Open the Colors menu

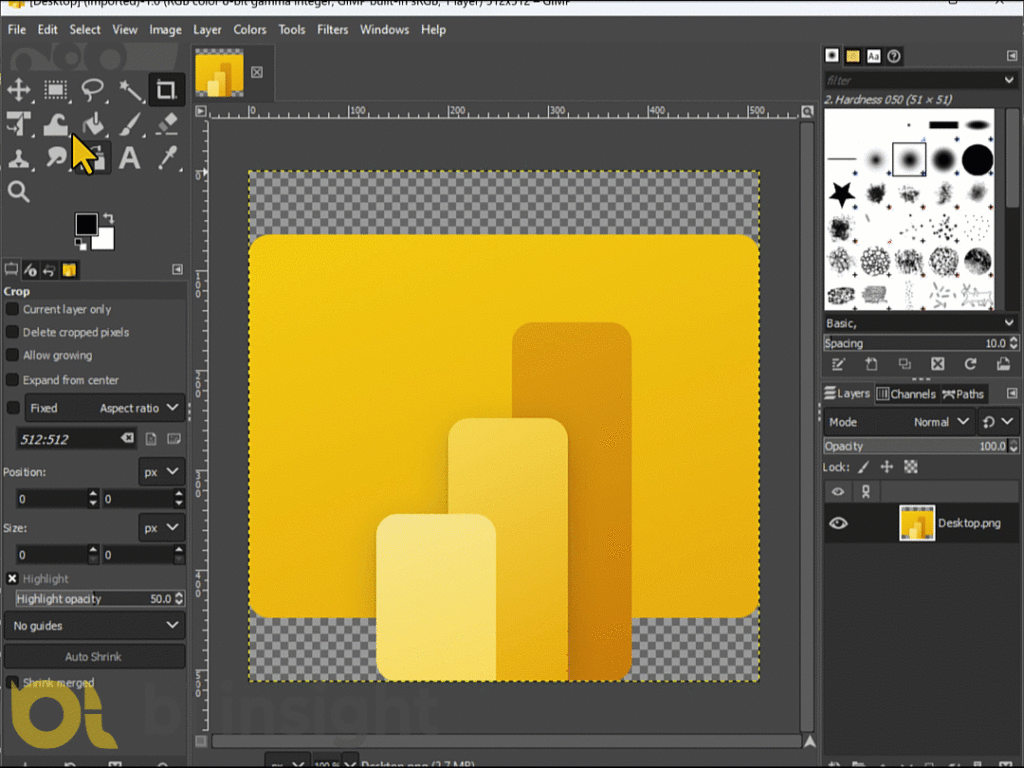249,29
